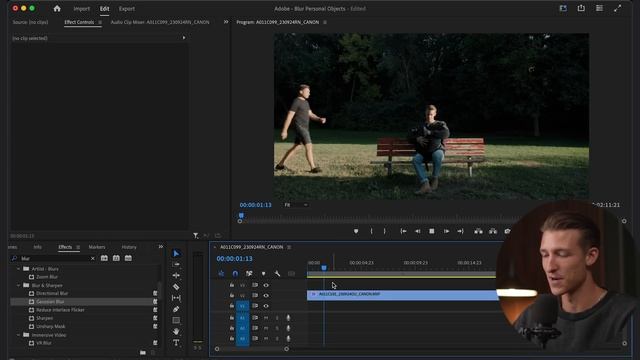Viewport: 640px width, 360px height.
Task: Open the Audio Clip Mixer tab
Action: [160, 22]
